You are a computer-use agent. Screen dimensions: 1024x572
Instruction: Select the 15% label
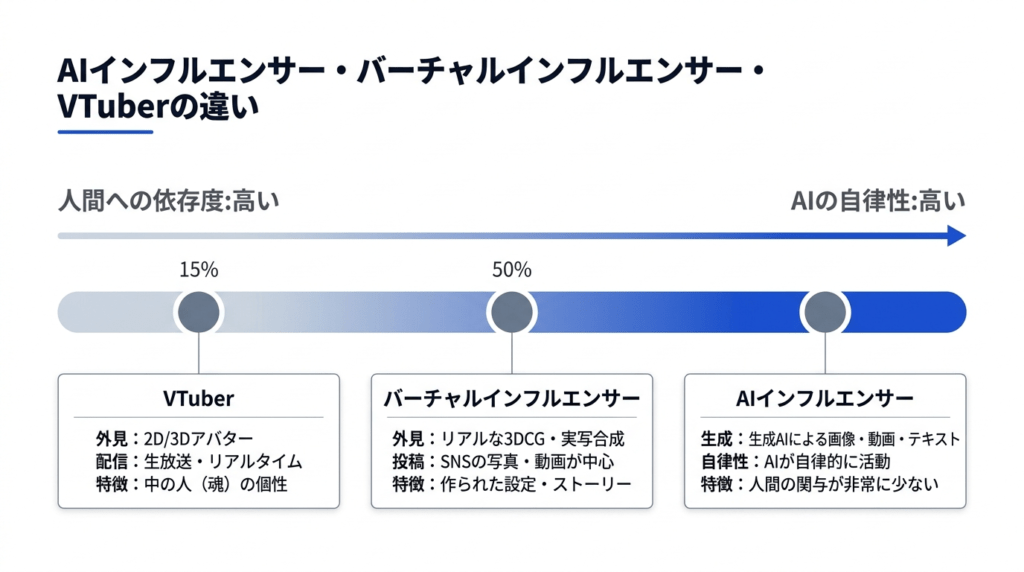198,269
